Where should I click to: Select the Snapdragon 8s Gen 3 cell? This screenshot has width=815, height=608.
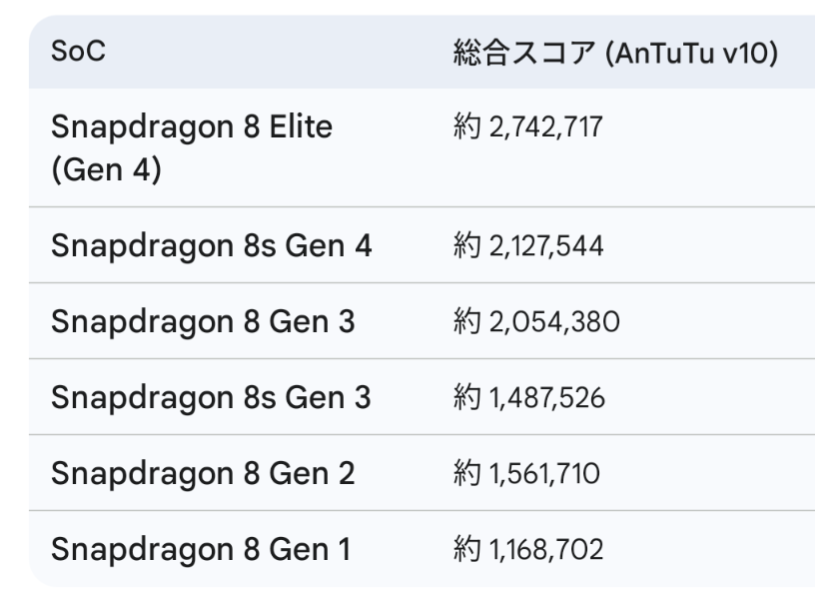click(x=211, y=397)
